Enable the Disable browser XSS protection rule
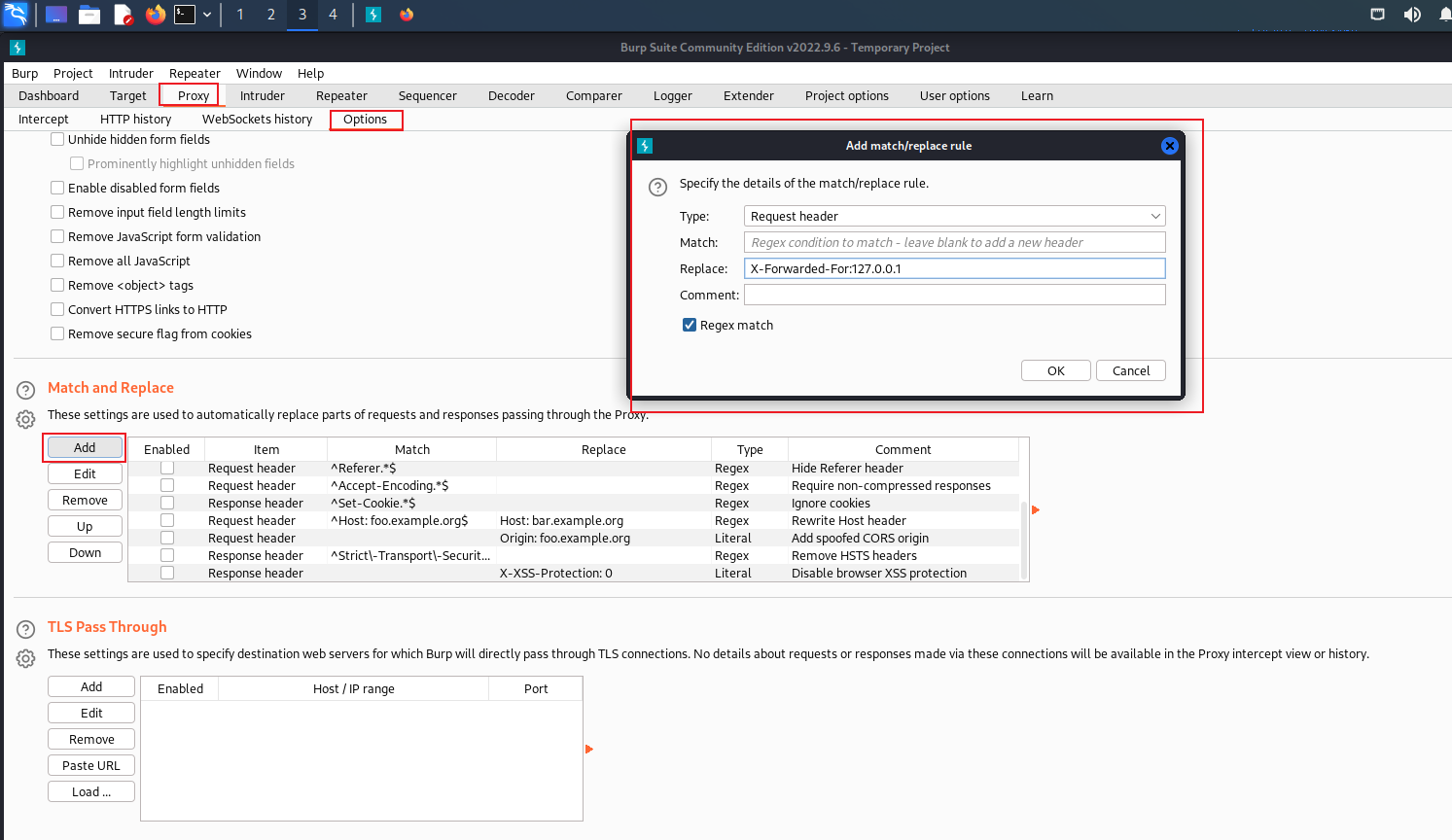The image size is (1452, 840). (167, 573)
